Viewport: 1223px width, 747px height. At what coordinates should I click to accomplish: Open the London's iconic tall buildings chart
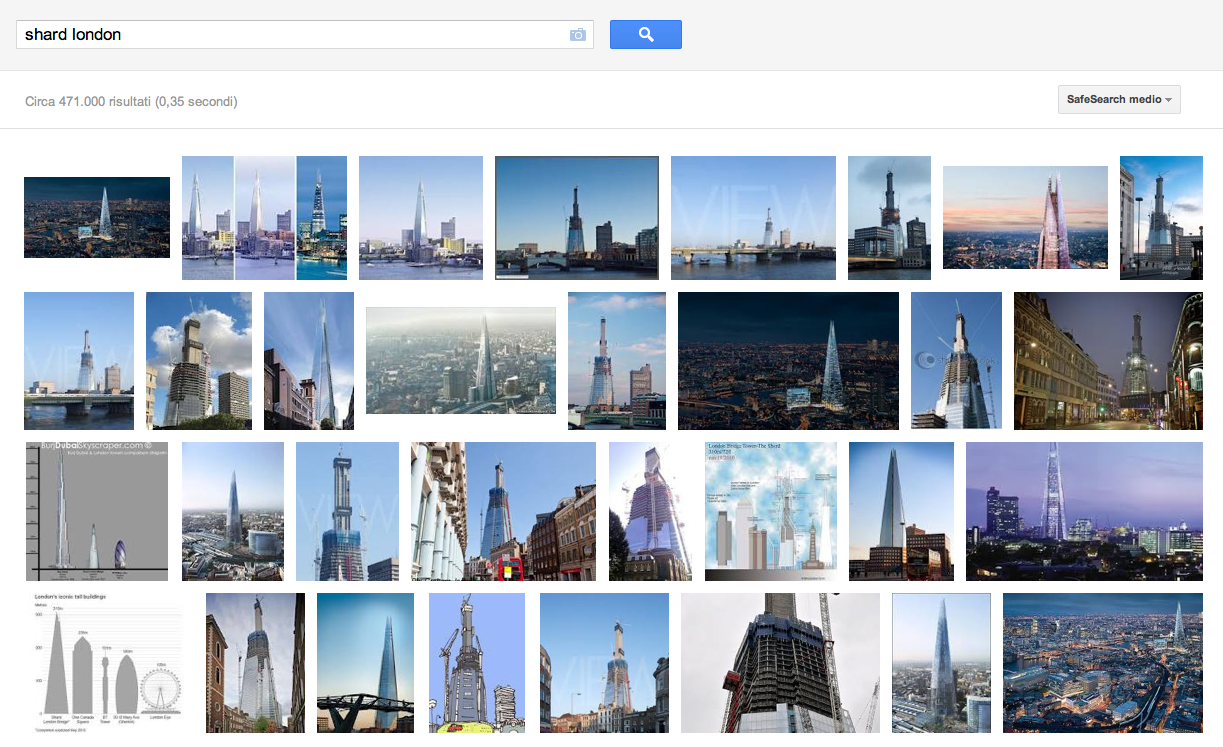(x=103, y=663)
